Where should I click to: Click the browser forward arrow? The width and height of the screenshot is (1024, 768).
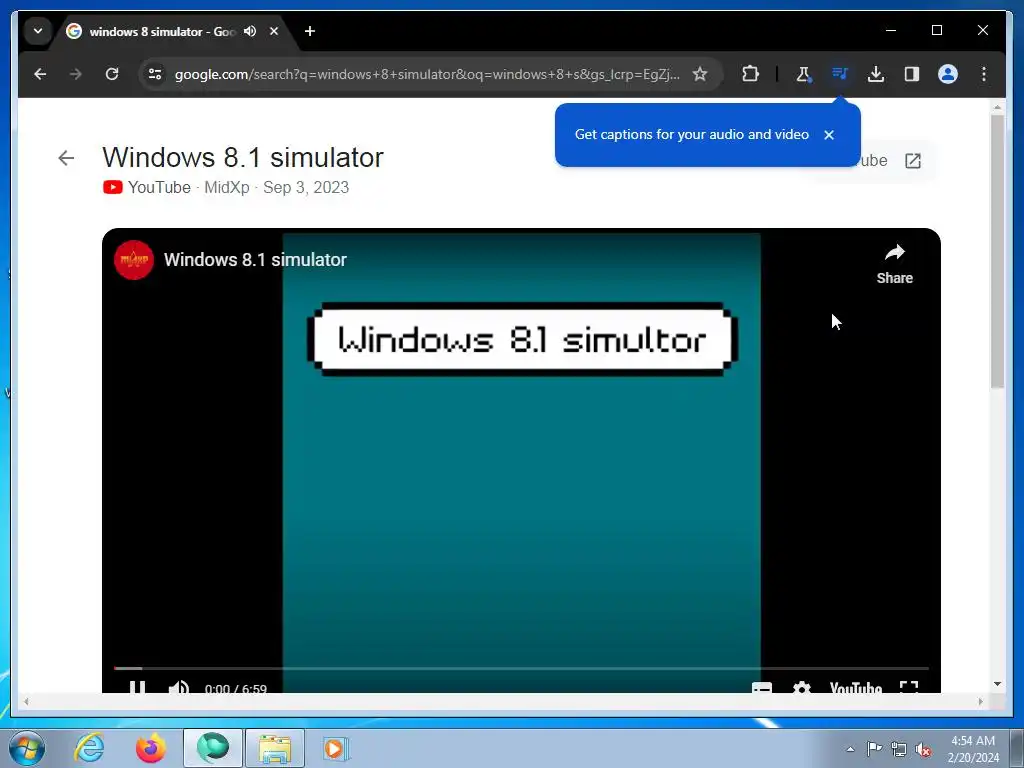76,74
